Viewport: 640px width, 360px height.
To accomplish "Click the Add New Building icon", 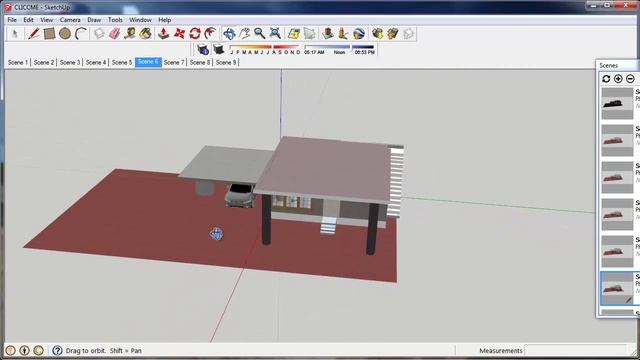I will coord(327,34).
